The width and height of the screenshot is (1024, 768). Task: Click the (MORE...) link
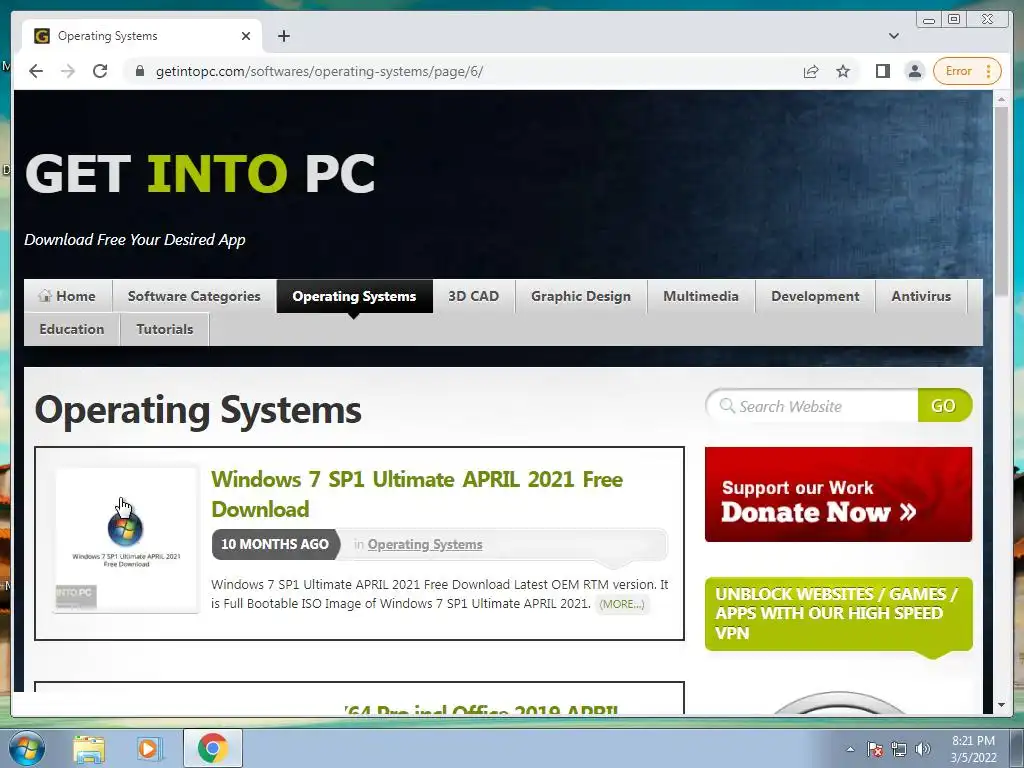tap(622, 604)
